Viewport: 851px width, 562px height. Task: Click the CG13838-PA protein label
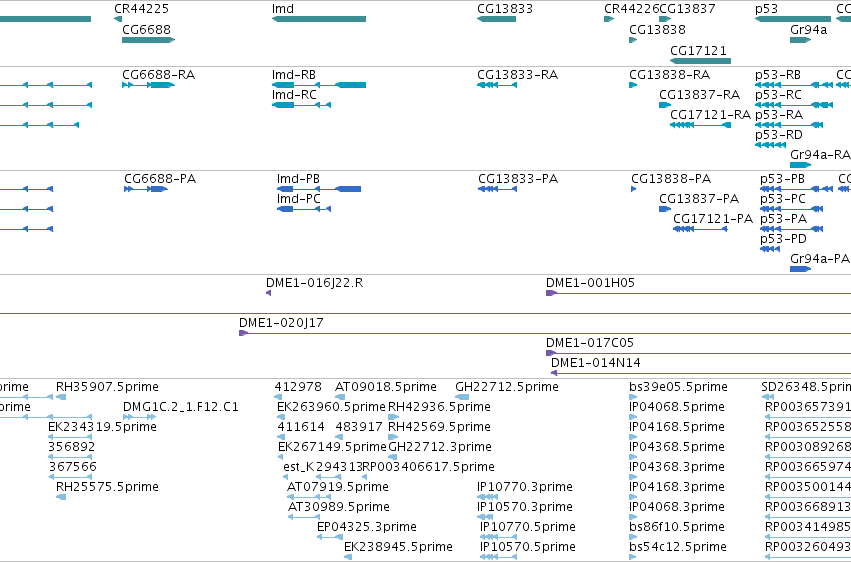click(671, 179)
